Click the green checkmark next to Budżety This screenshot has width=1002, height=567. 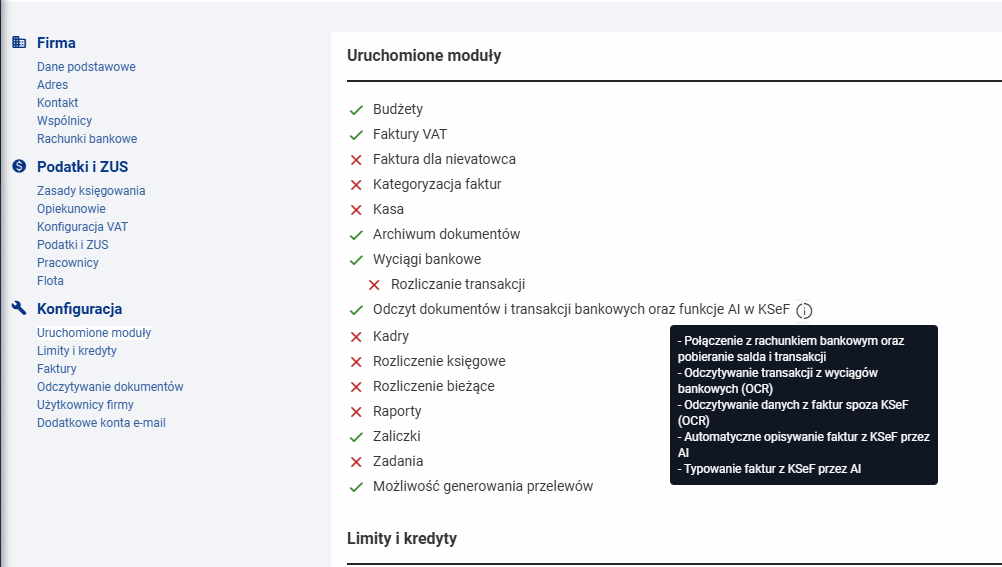(x=356, y=110)
